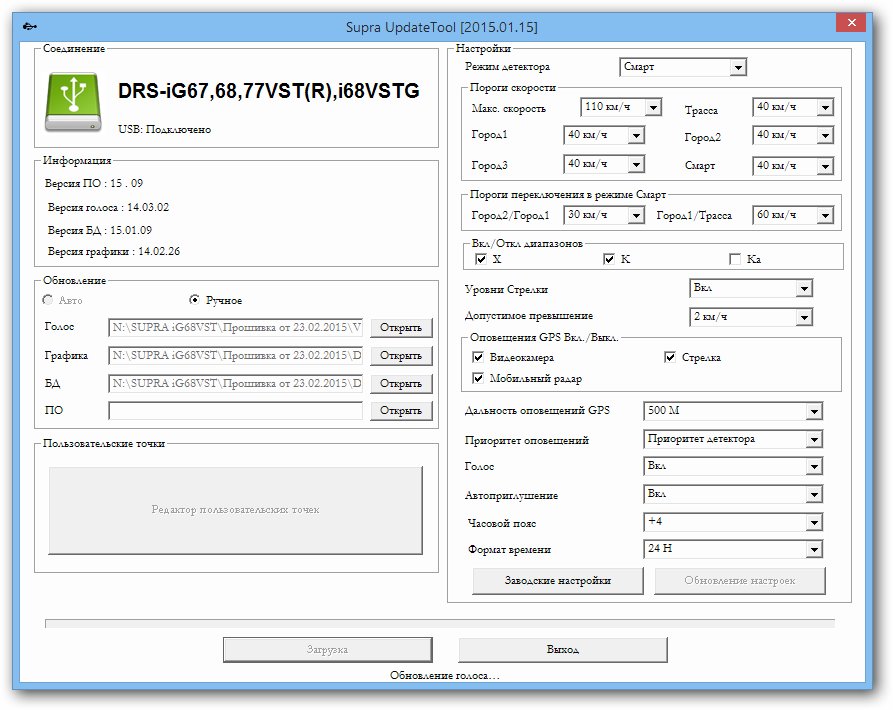Open the Город1/Трасса switching threshold dropdown
This screenshot has height=710, width=893.
(x=793, y=215)
